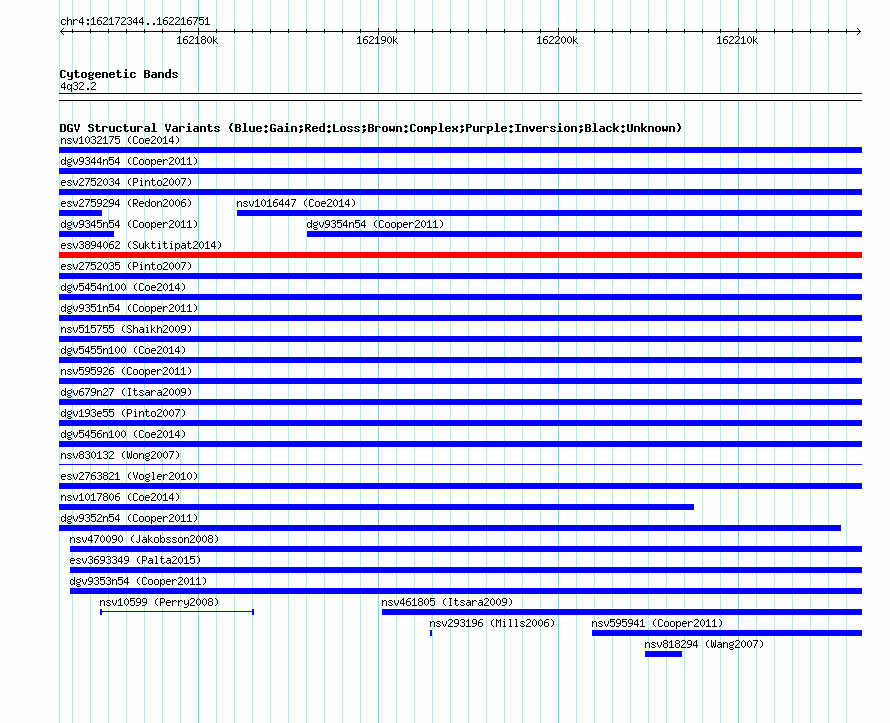890x723 pixels.
Task: Click the dgv5455n100 (Coe2014) label
Action: point(123,350)
